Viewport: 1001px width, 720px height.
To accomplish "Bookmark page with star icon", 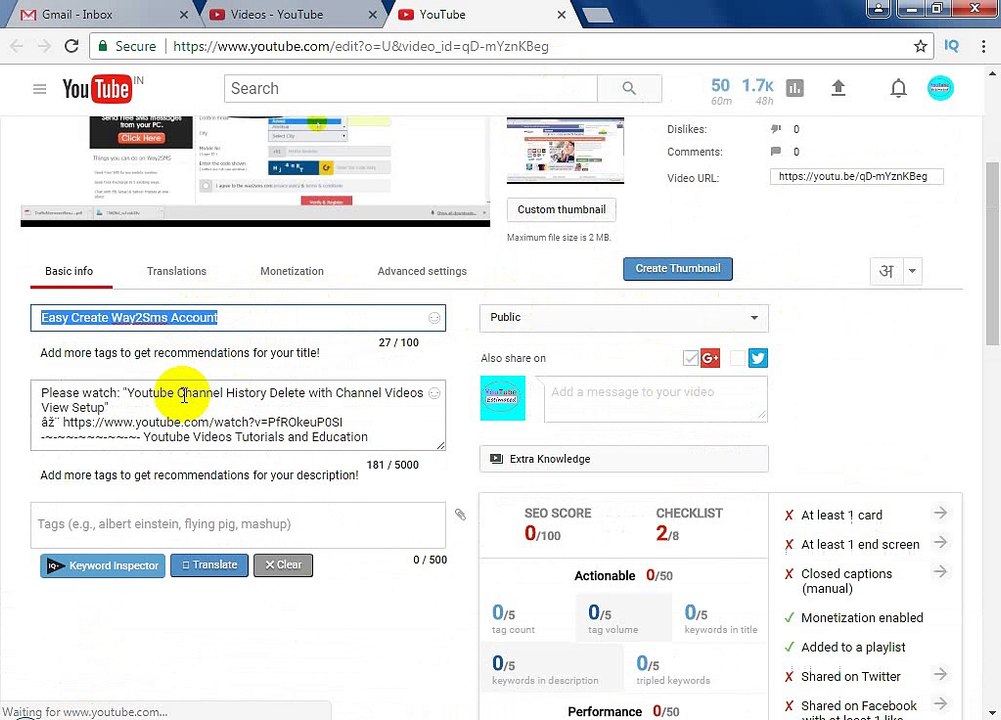I will click(920, 46).
